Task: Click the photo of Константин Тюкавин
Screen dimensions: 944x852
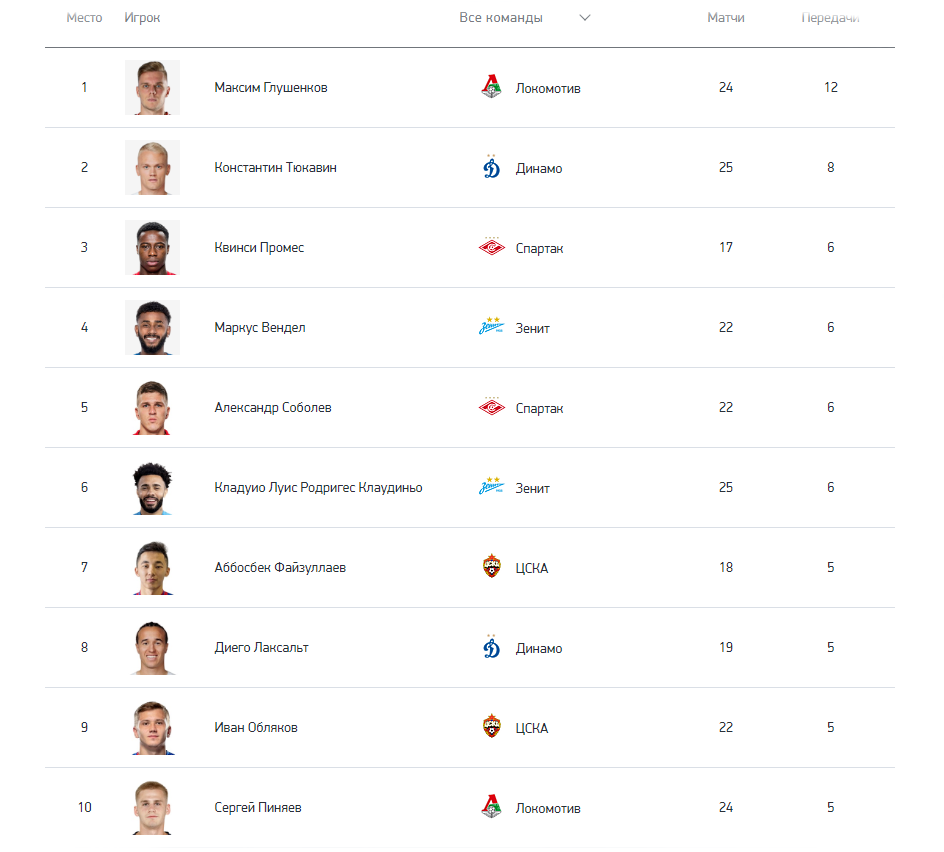Action: tap(152, 167)
